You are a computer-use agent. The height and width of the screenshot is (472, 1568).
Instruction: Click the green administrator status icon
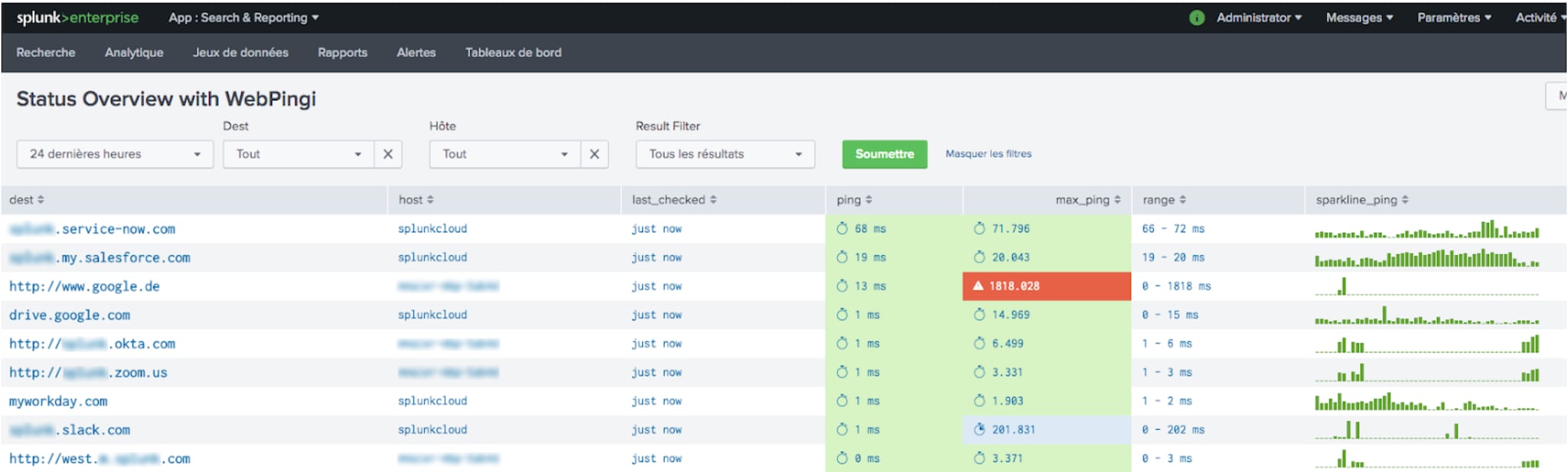click(1197, 18)
